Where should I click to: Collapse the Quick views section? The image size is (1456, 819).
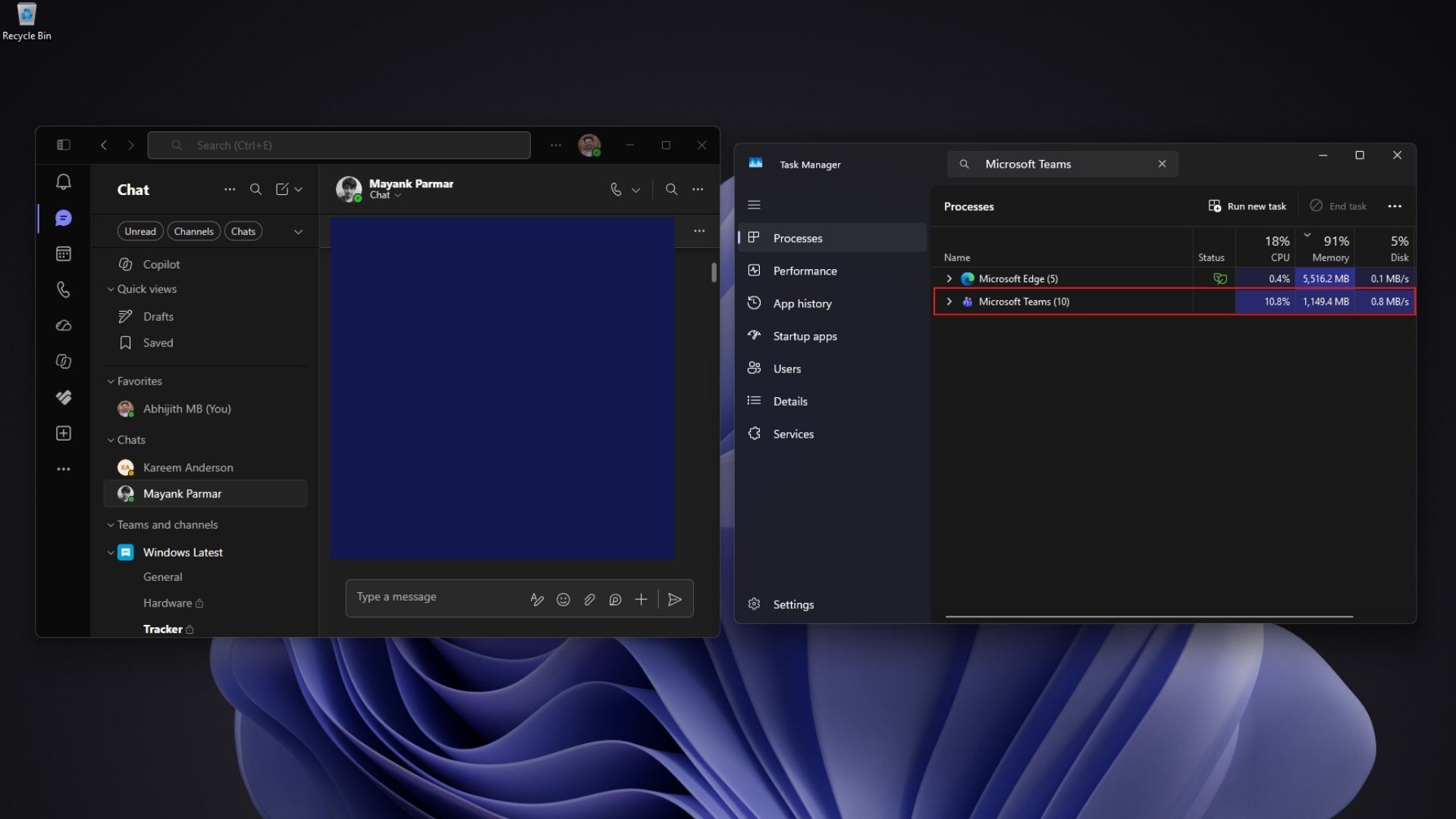(111, 289)
